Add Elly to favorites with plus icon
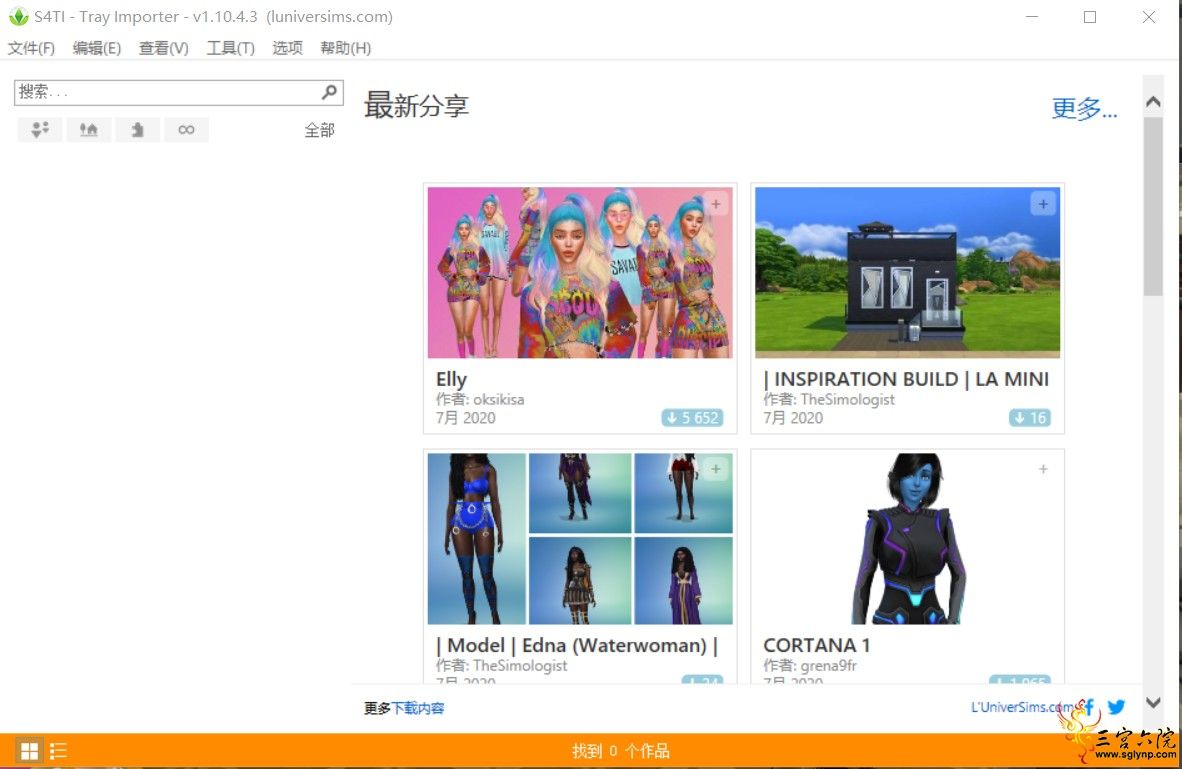This screenshot has width=1182, height=769. tap(716, 204)
